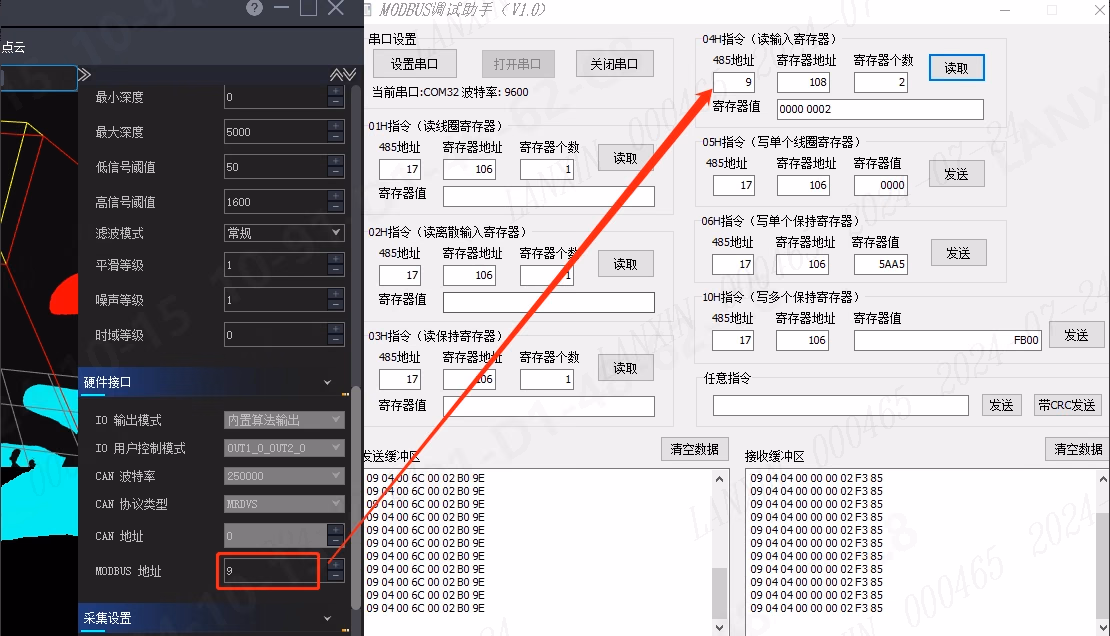Click the 关闭串口 button
The image size is (1110, 636).
[614, 64]
